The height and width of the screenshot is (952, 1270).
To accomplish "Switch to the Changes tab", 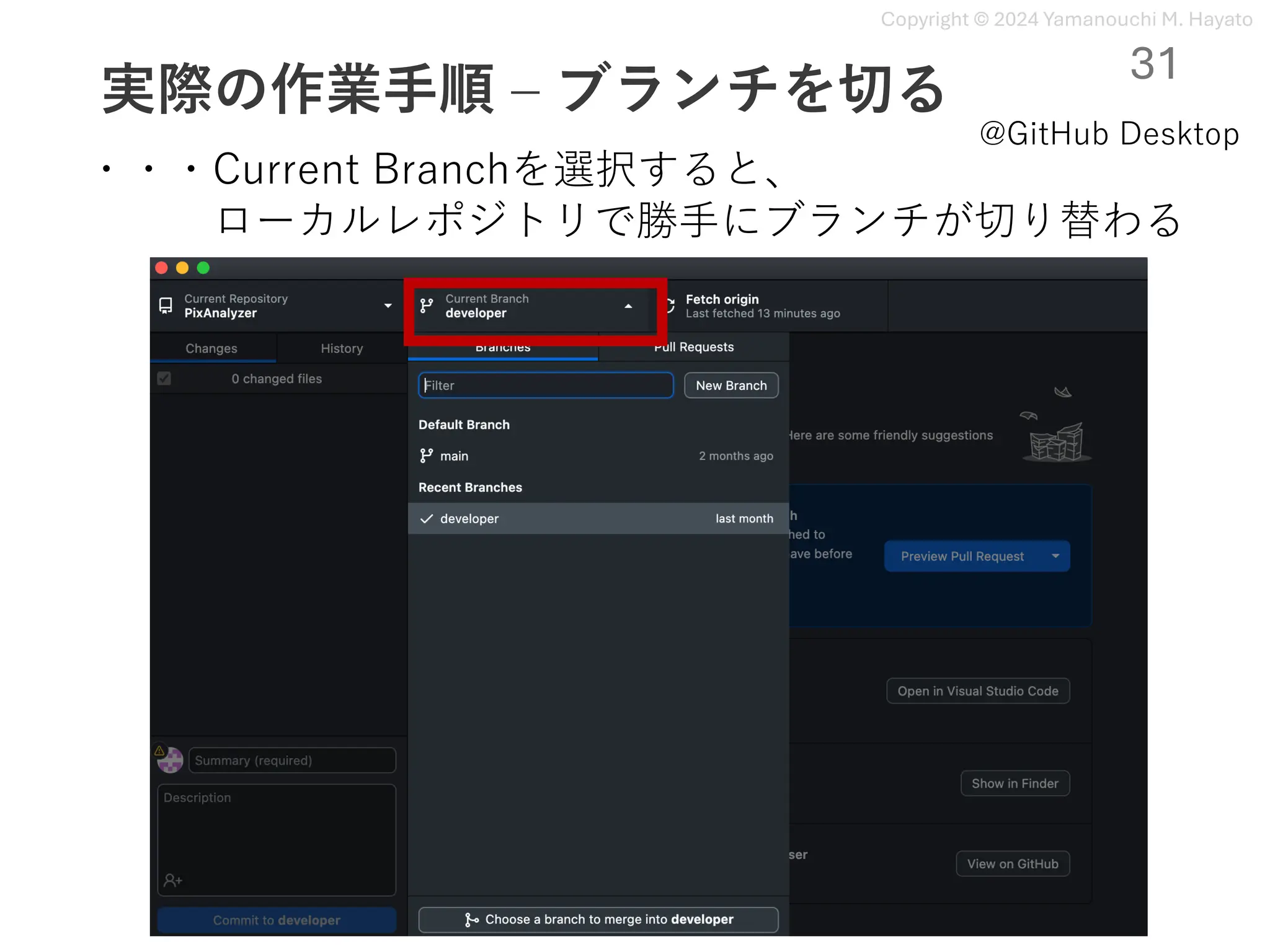I will (211, 348).
